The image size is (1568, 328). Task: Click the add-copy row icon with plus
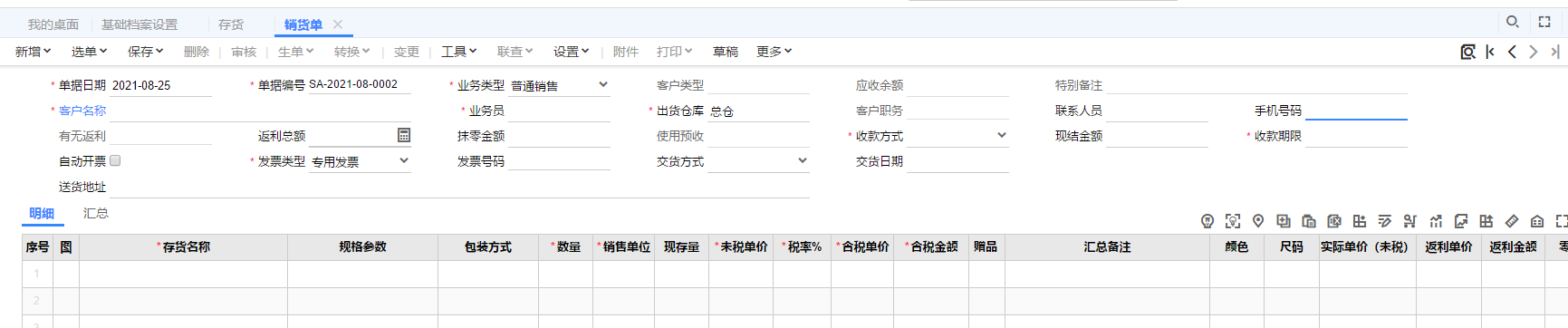1284,221
